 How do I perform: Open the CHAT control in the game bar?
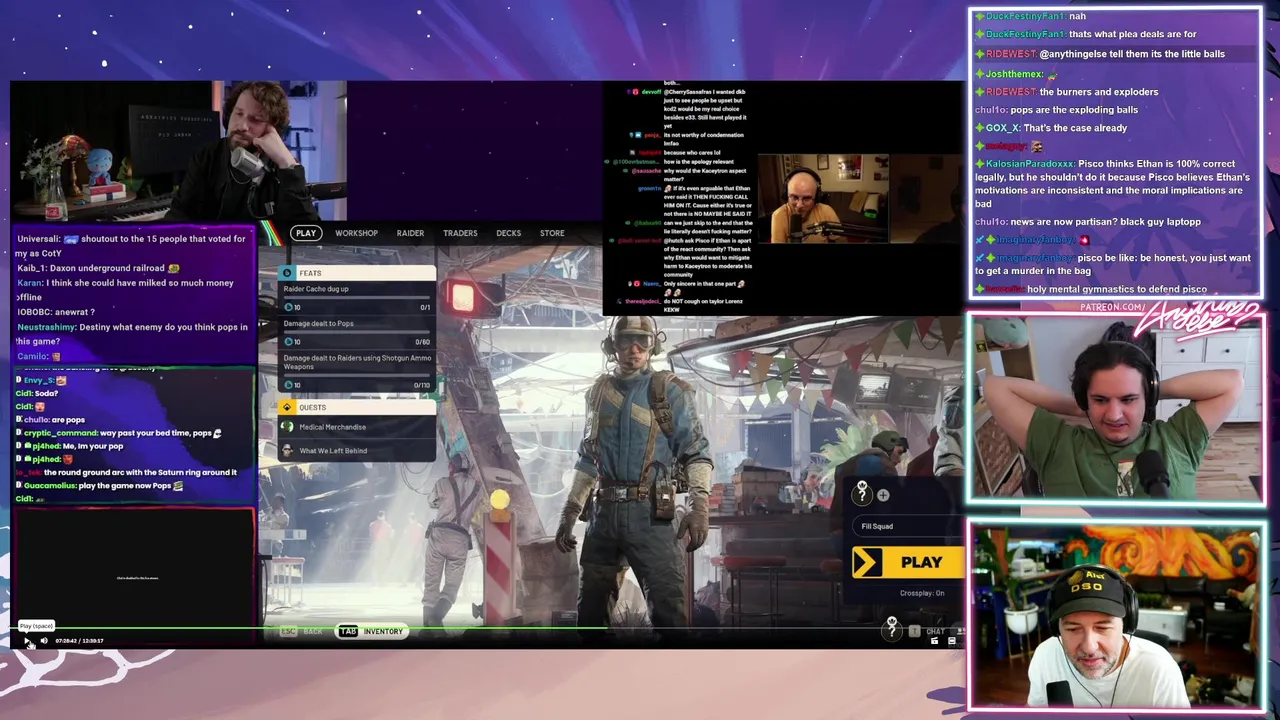point(935,631)
